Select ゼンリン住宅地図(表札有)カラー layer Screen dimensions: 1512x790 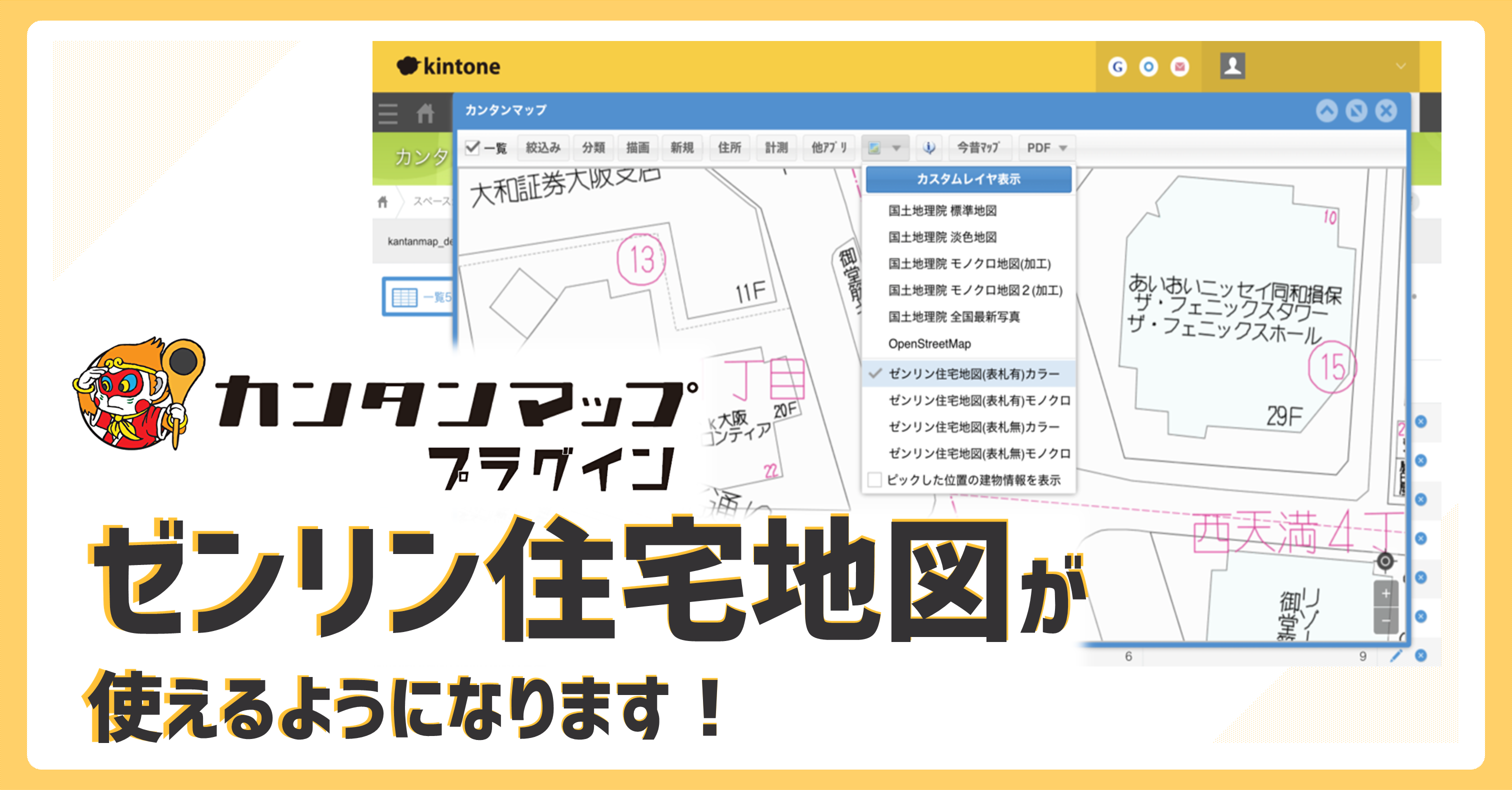tap(968, 374)
